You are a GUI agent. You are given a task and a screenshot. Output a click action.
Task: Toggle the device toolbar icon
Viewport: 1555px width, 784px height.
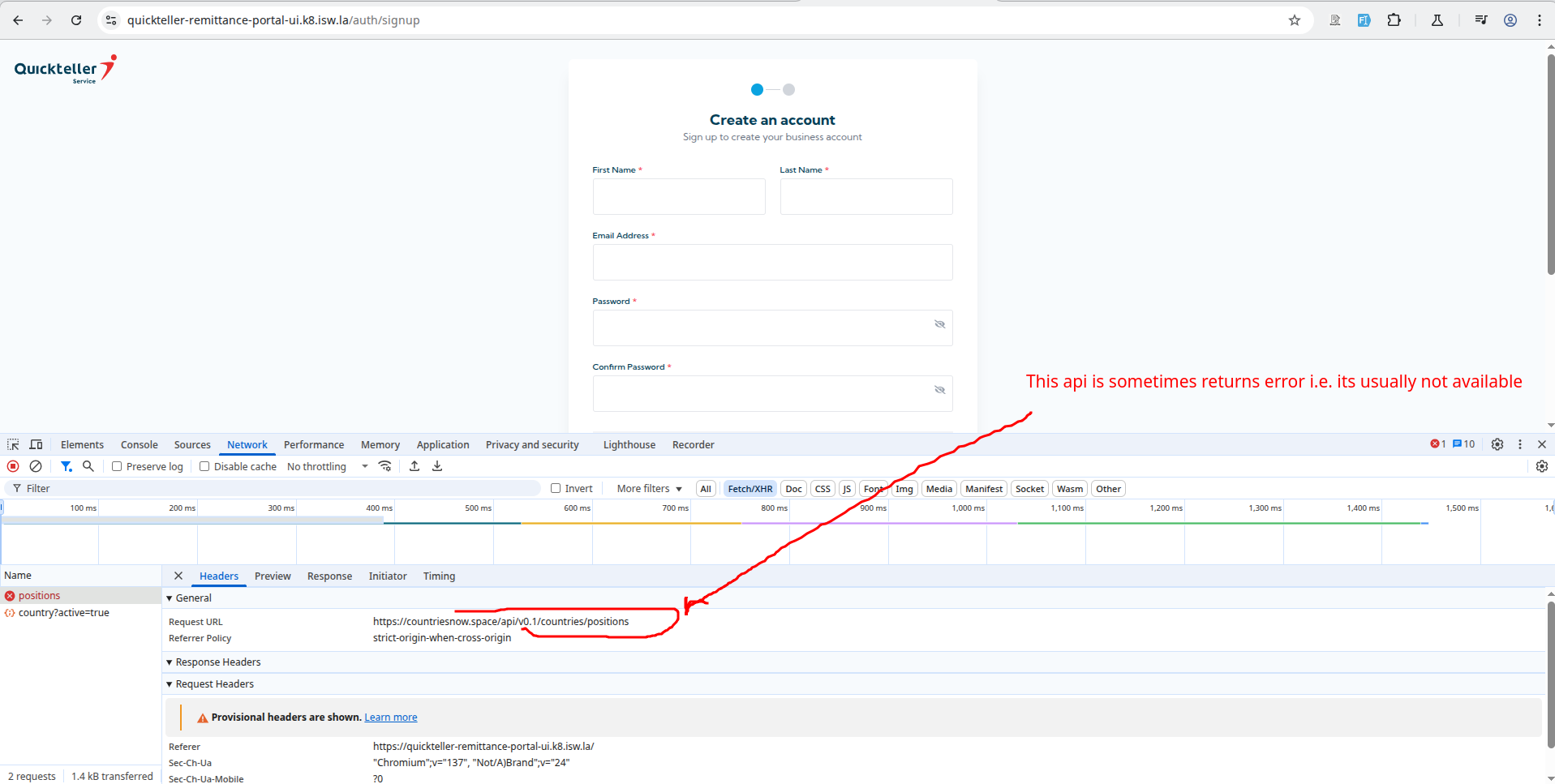tap(37, 444)
